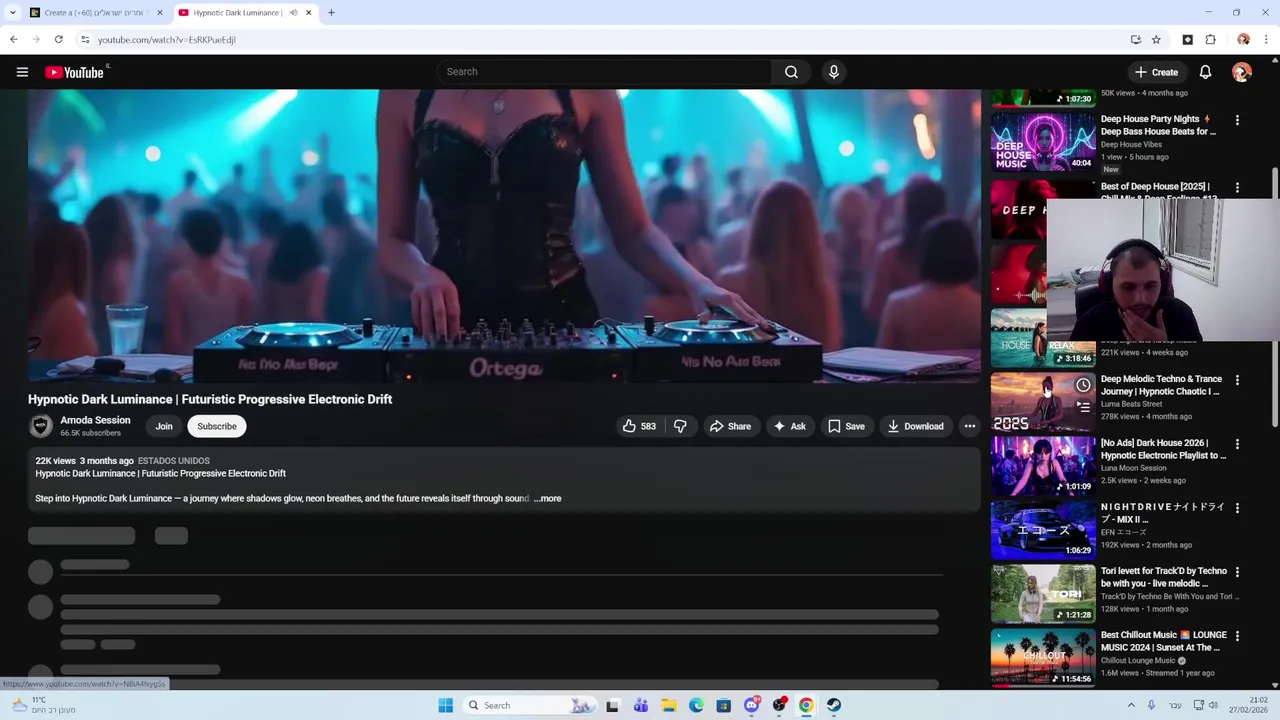Open Microsoft Edge from the taskbar
Screen dimensions: 1280x720
tap(696, 705)
